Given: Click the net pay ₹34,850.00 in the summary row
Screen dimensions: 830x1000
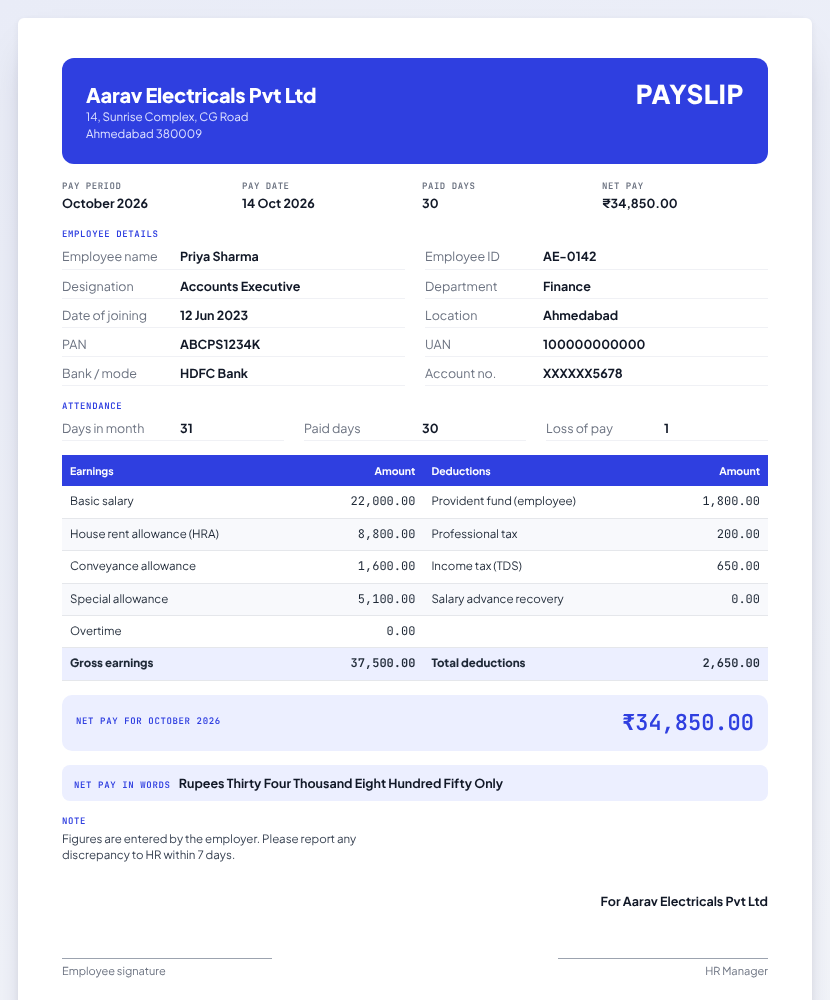Looking at the screenshot, I should (639, 203).
